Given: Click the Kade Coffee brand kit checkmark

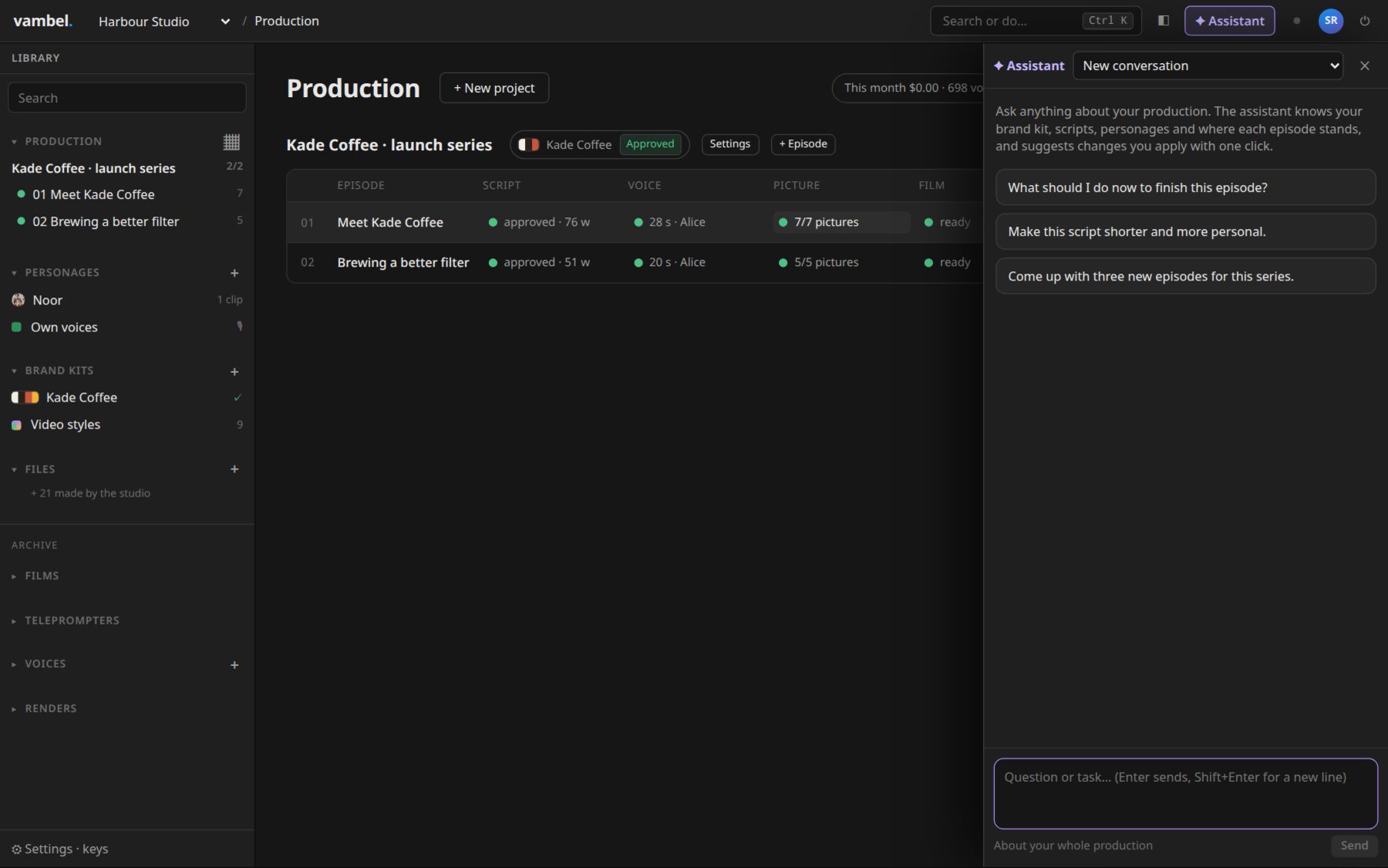Looking at the screenshot, I should 238,398.
